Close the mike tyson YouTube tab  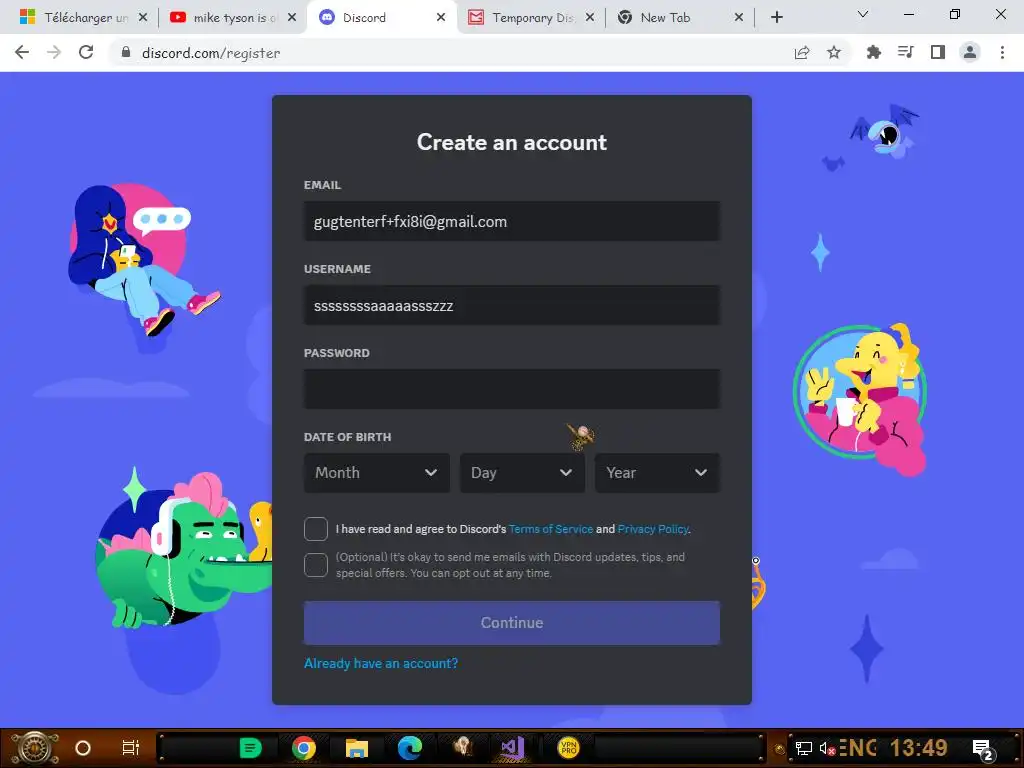[292, 18]
